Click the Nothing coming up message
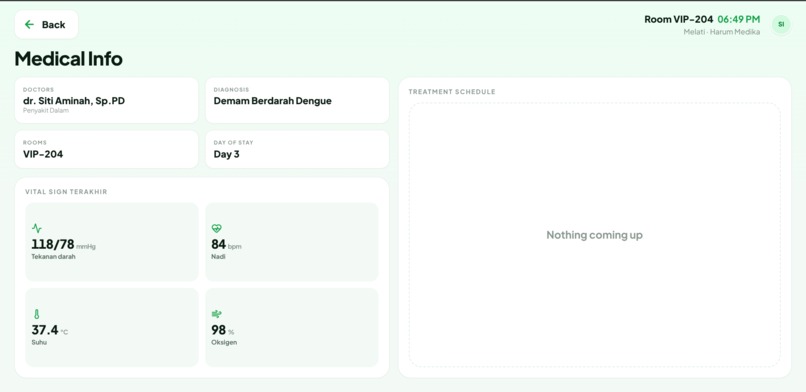 tap(594, 235)
